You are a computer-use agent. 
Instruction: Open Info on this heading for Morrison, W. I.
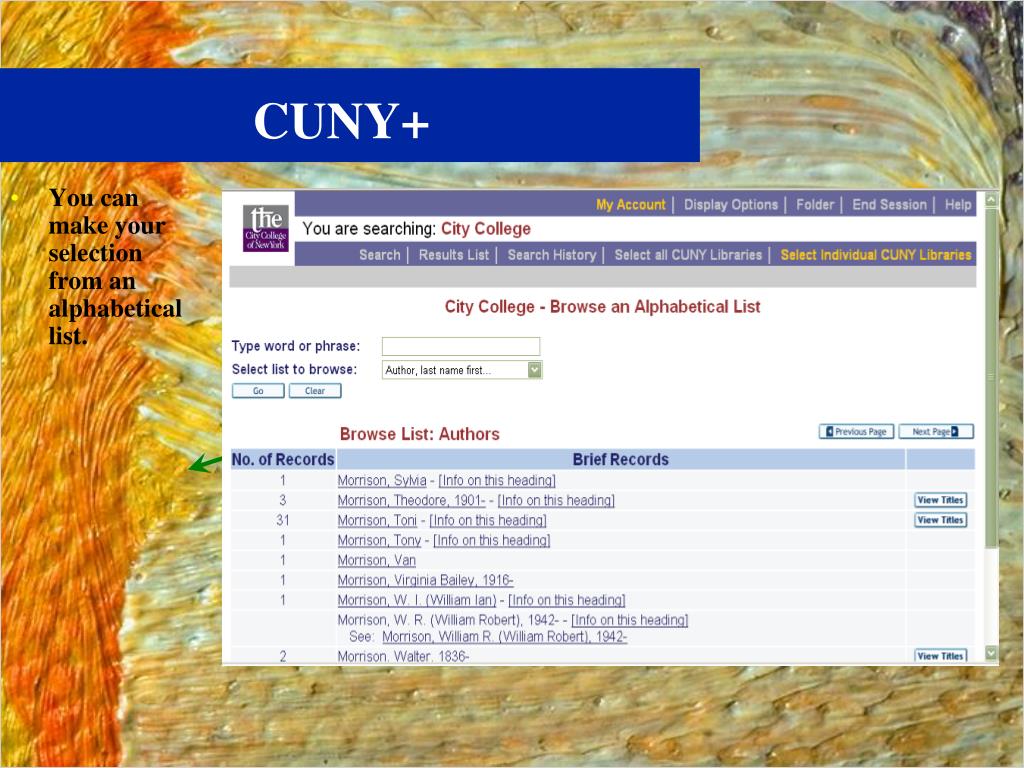[567, 600]
